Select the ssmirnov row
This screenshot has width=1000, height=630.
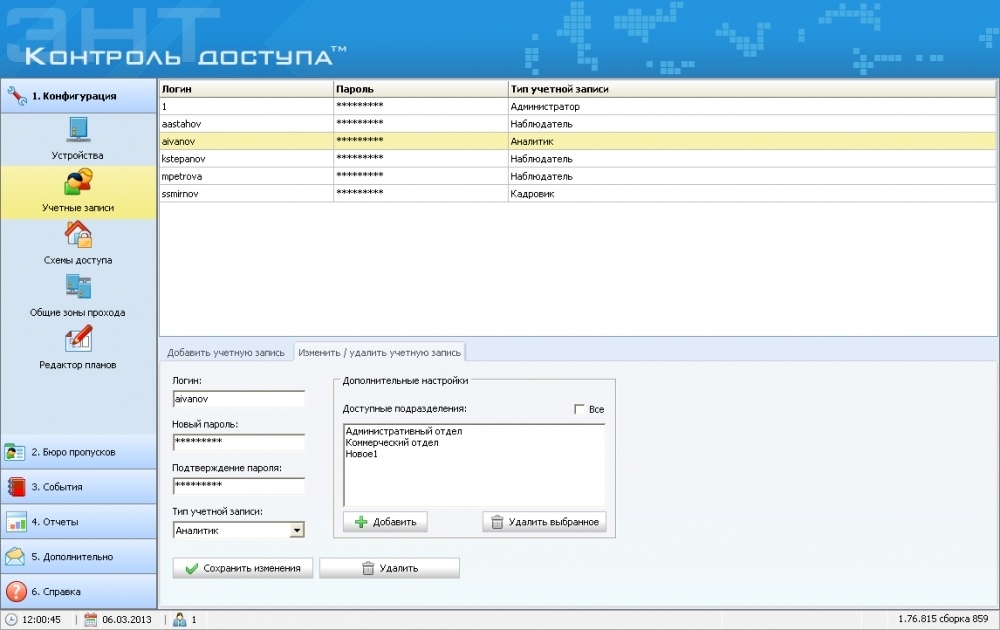pos(577,194)
